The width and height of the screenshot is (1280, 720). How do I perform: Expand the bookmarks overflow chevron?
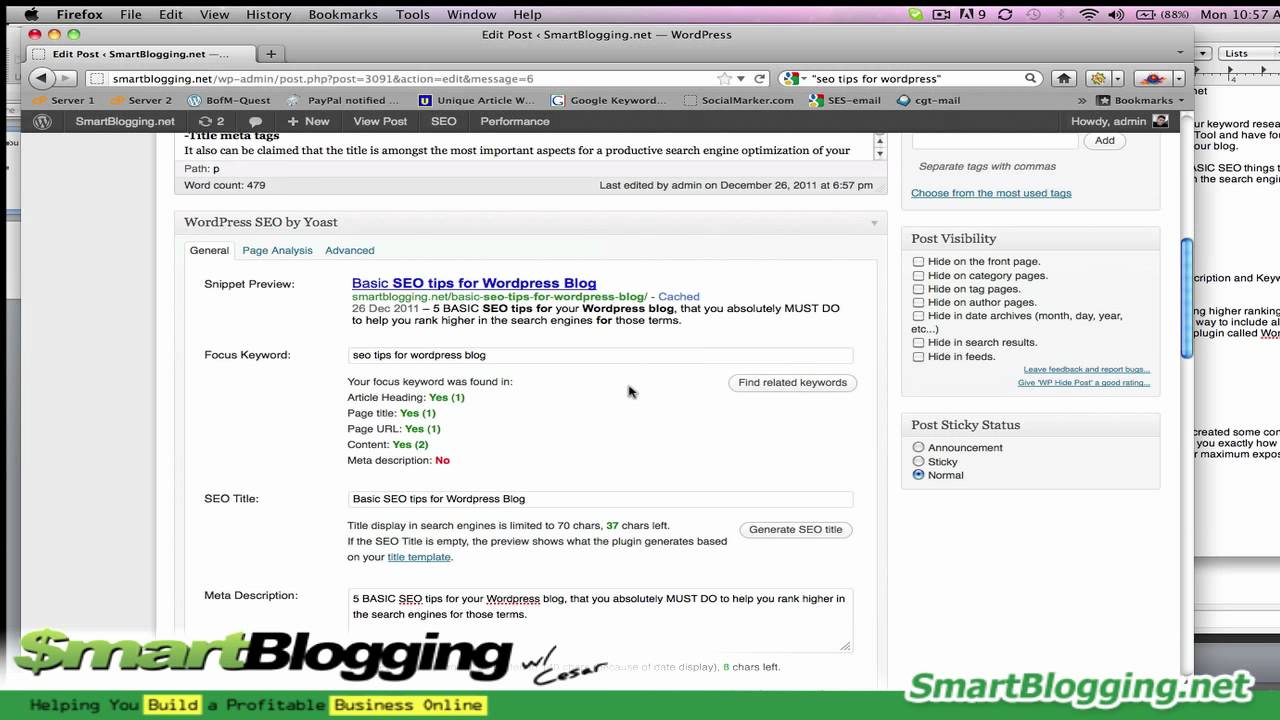click(1082, 100)
